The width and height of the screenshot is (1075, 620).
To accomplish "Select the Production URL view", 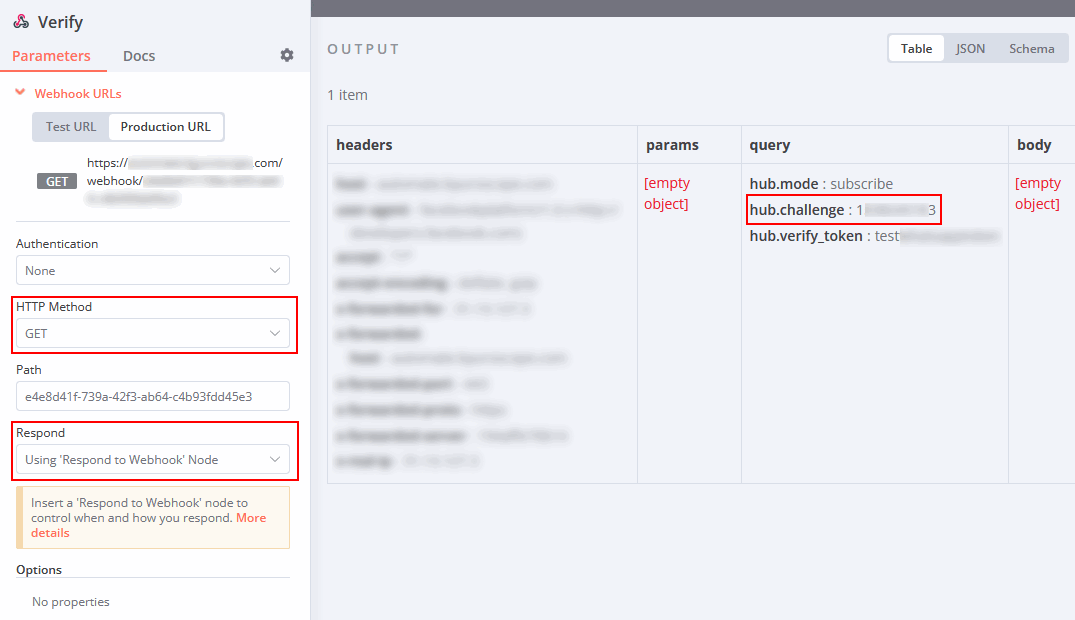I will tap(166, 126).
